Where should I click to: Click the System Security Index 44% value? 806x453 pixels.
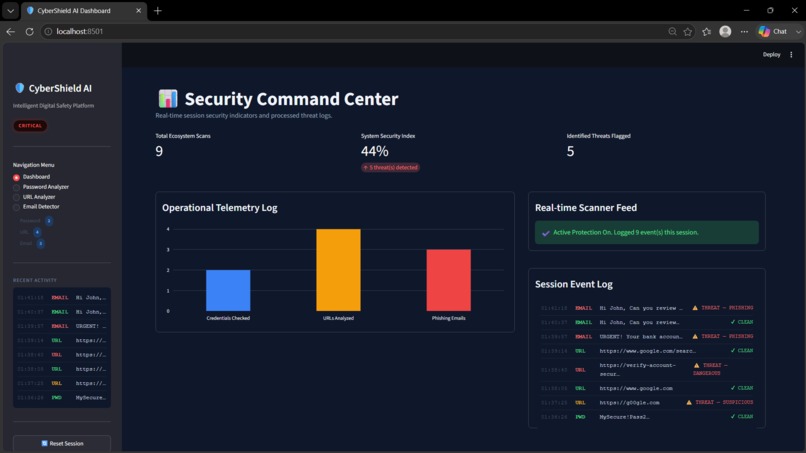[375, 151]
